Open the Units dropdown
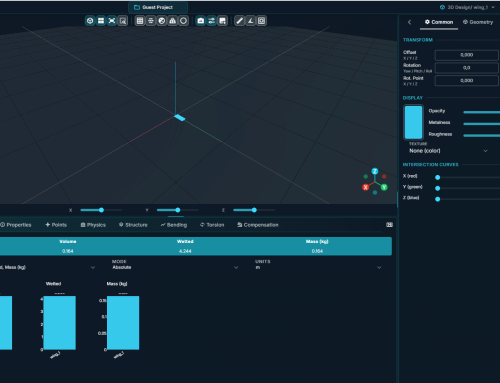Viewport: 500px width, 383px height. pos(318,267)
